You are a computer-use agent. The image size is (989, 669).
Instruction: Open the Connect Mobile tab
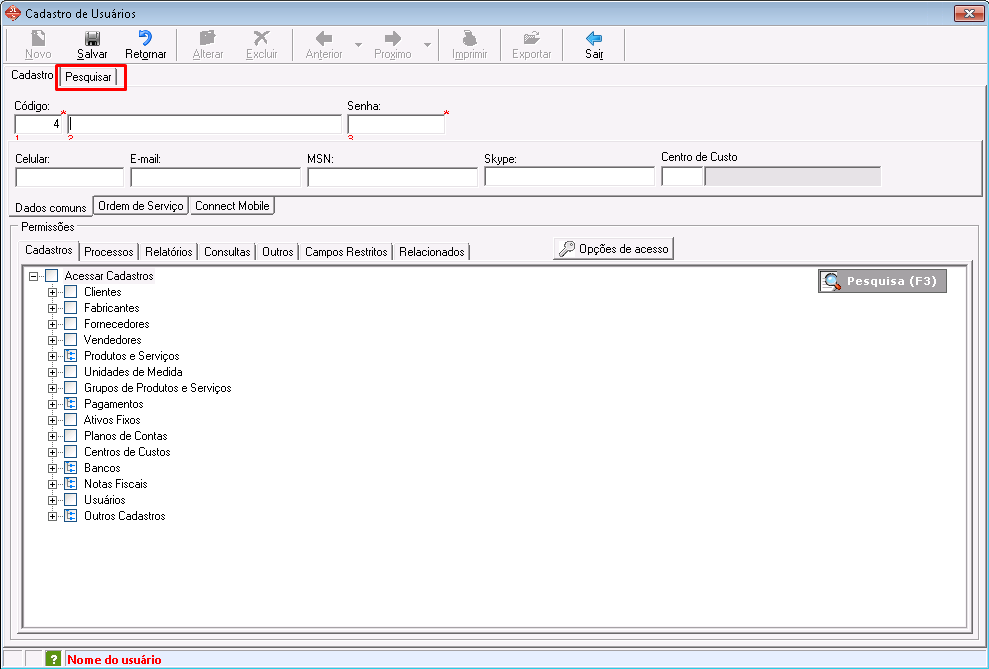(232, 206)
